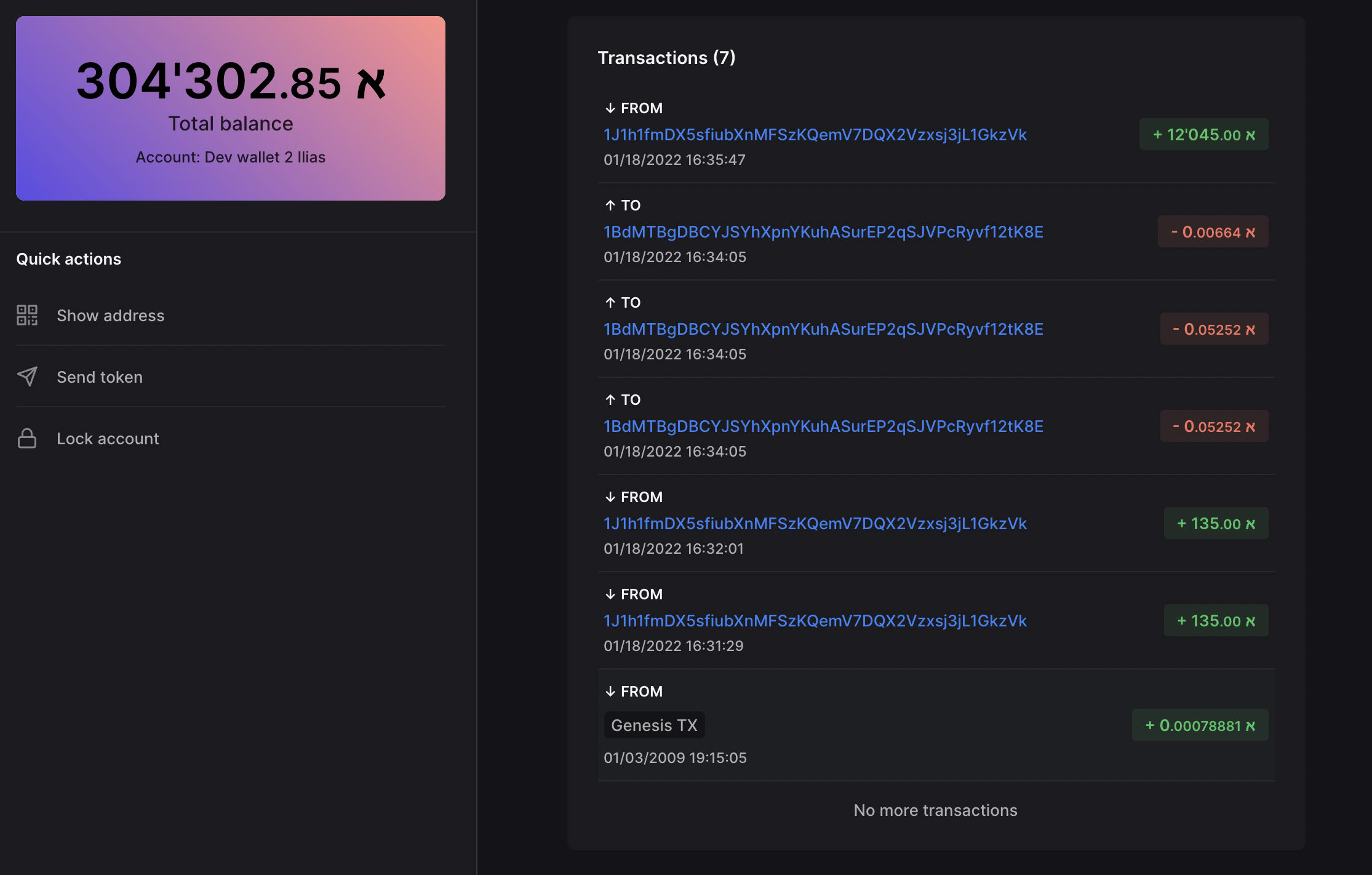Click the down arrow on the 12'045 FROM transaction

[610, 108]
